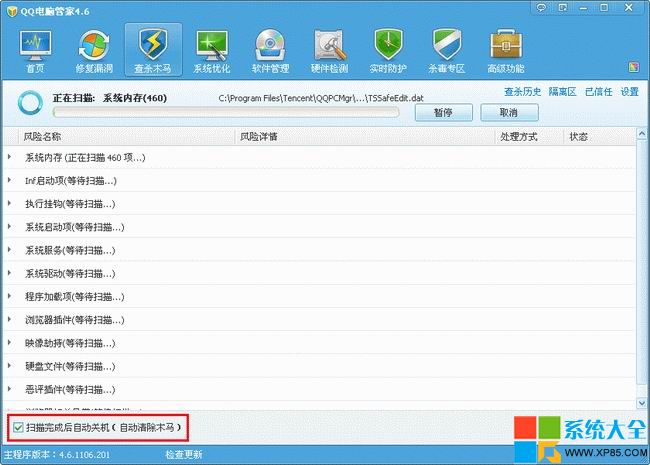The height and width of the screenshot is (465, 650).
Task: Expand the 系统启动项 row
Action: [10, 227]
